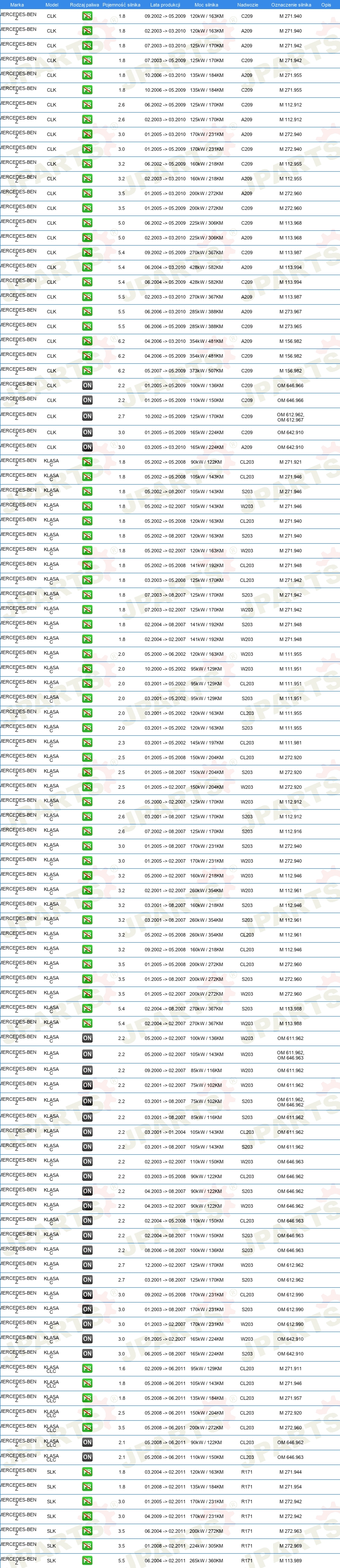This screenshot has width=340, height=1568.
Task: Select the '05.2007 -> 05.2009' production years cell
Action: pyautogui.click(x=165, y=371)
